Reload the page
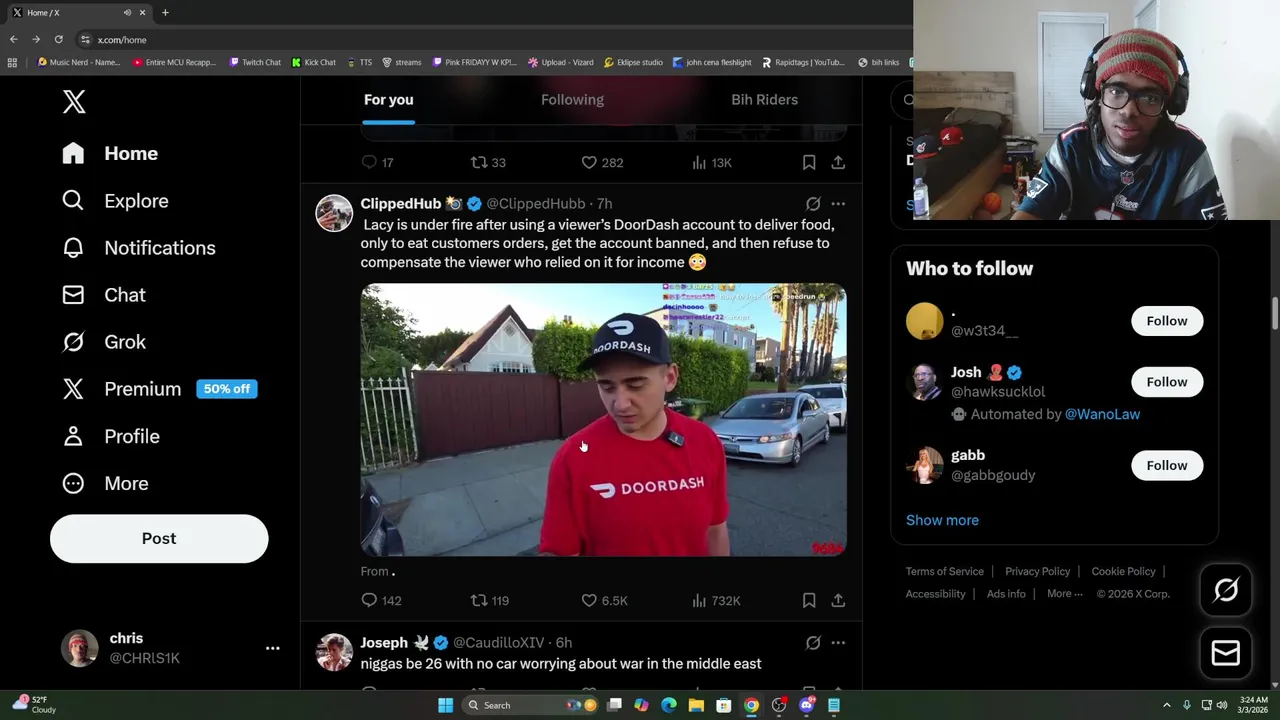The width and height of the screenshot is (1280, 720). 58,39
